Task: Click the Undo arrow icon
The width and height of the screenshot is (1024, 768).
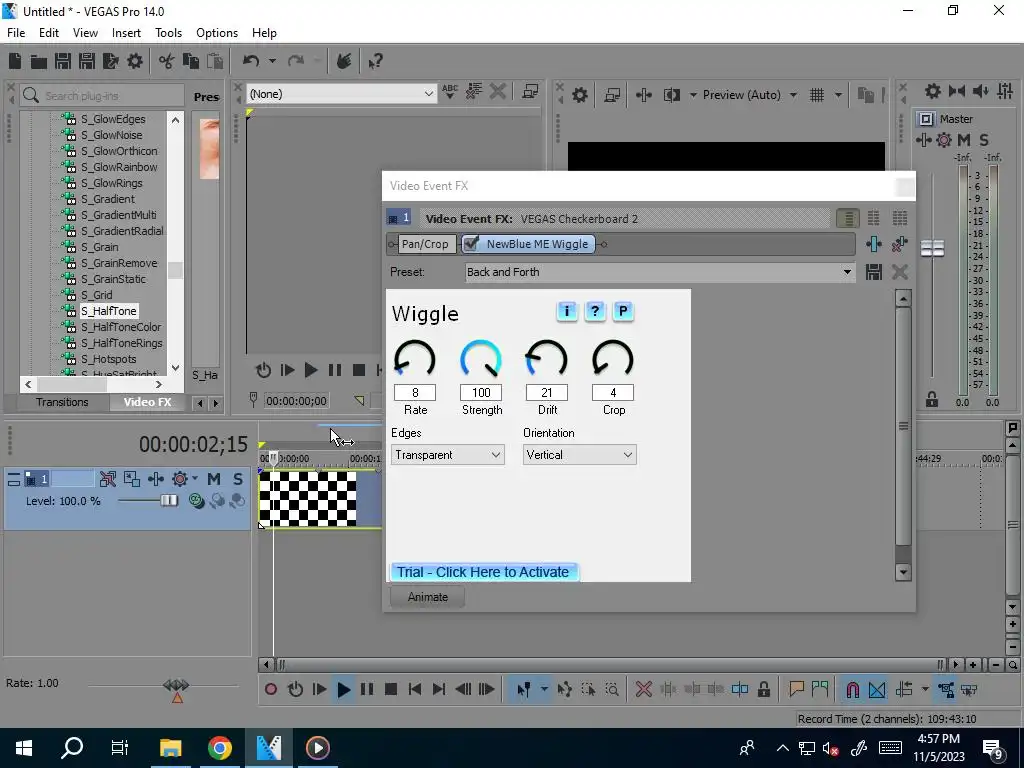Action: [x=251, y=61]
